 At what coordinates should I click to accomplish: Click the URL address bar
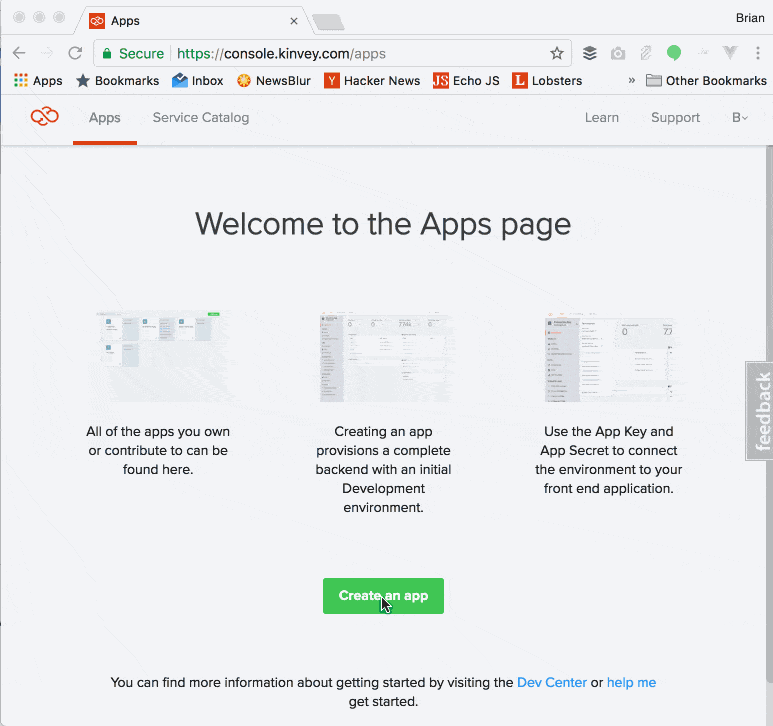point(332,53)
